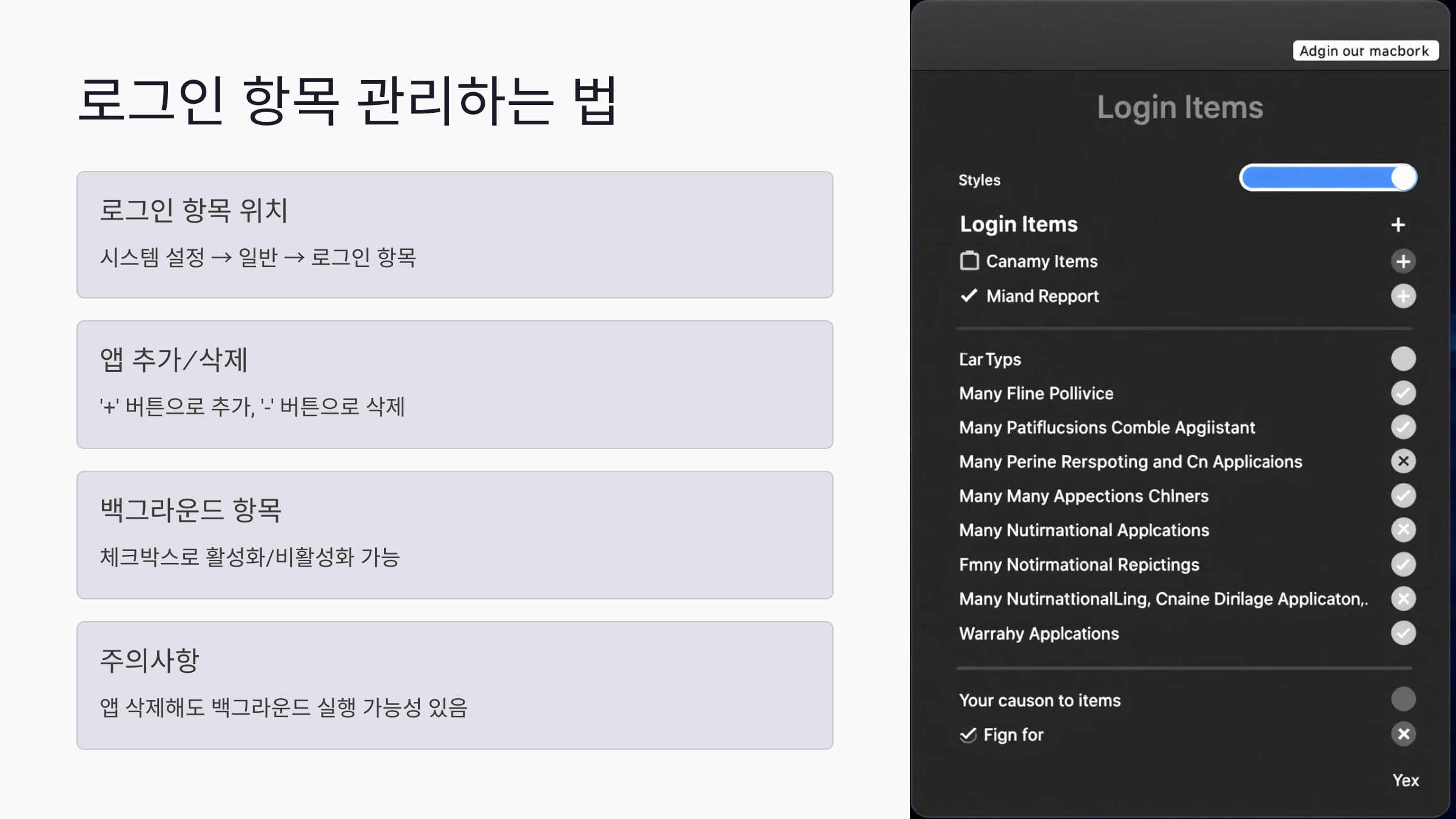Click the X icon for Many Perine Rerspoting
This screenshot has height=819, width=1456.
coord(1403,461)
